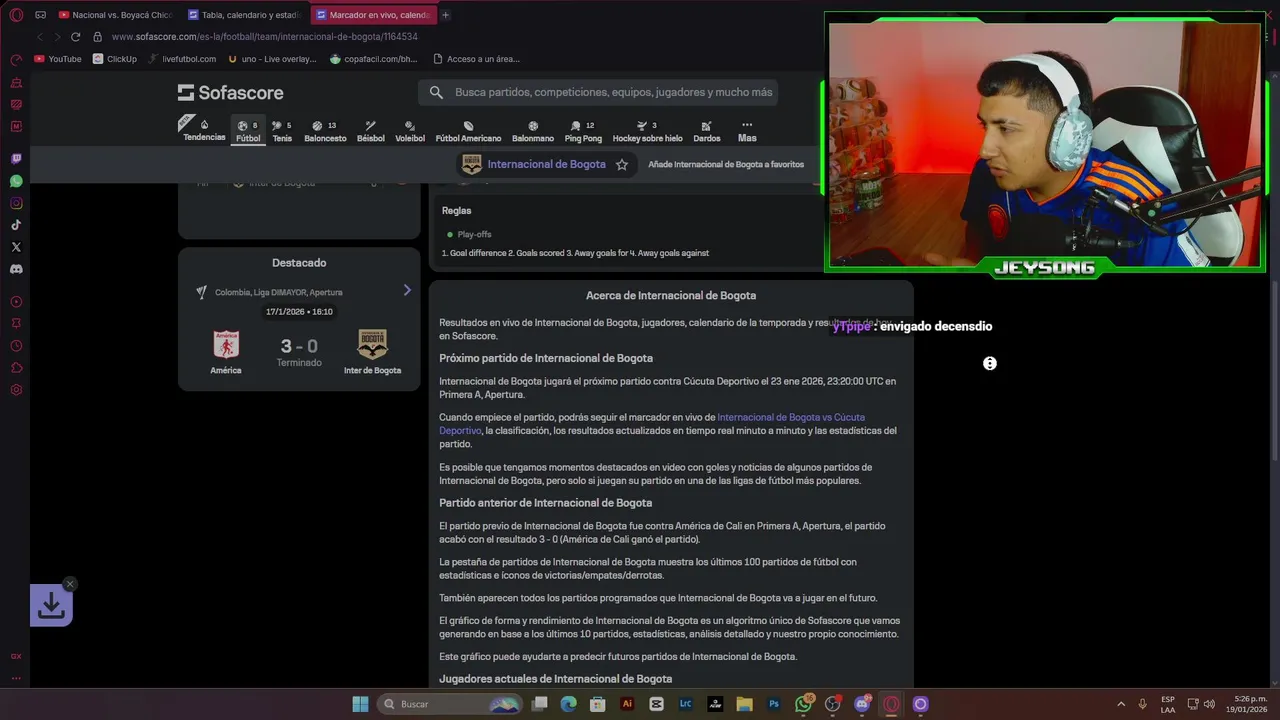Image resolution: width=1280 pixels, height=720 pixels.
Task: Open Discord in the Opera sidebar
Action: point(16,269)
